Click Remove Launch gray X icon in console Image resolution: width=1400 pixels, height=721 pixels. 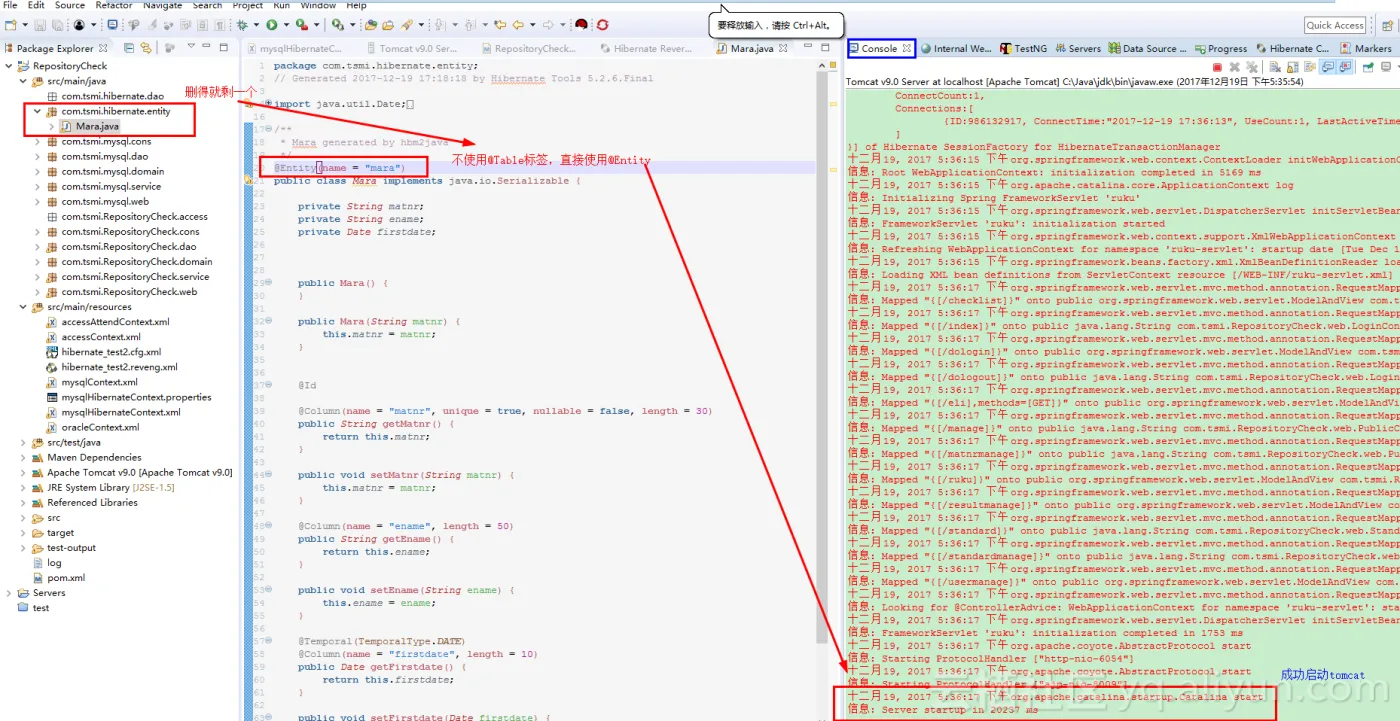[x=1235, y=67]
